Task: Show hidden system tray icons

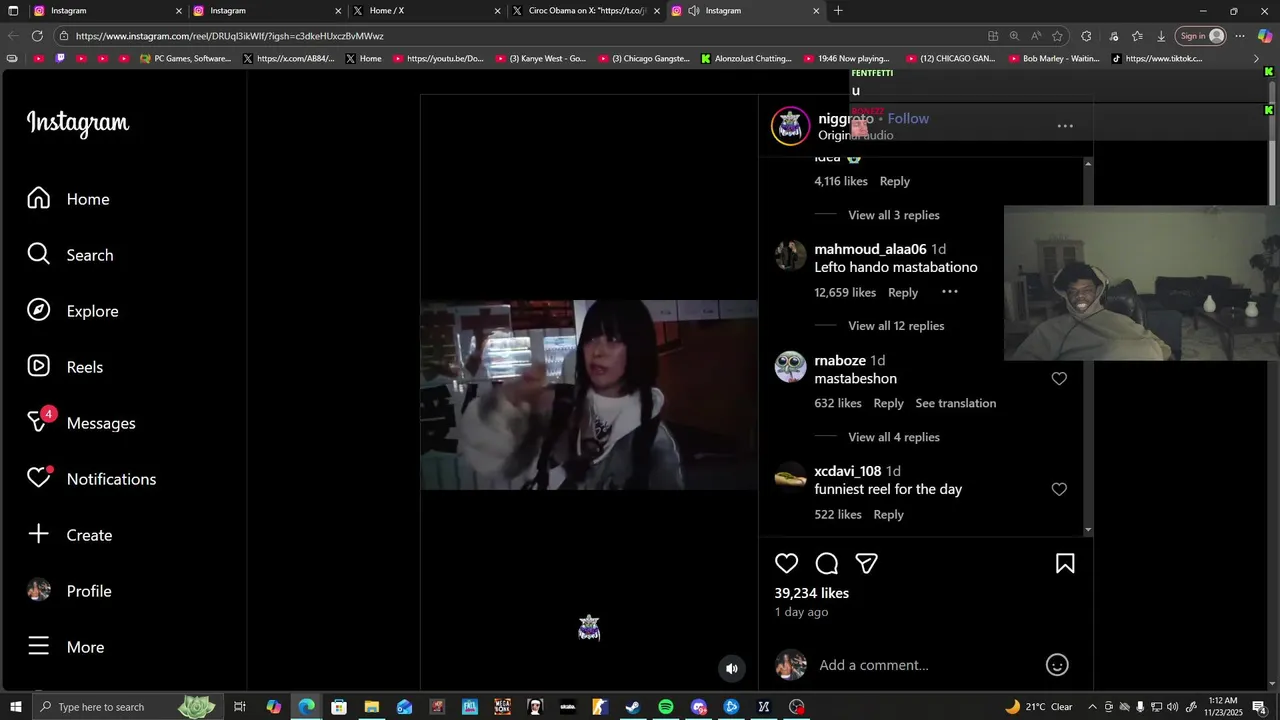Action: (x=1092, y=707)
